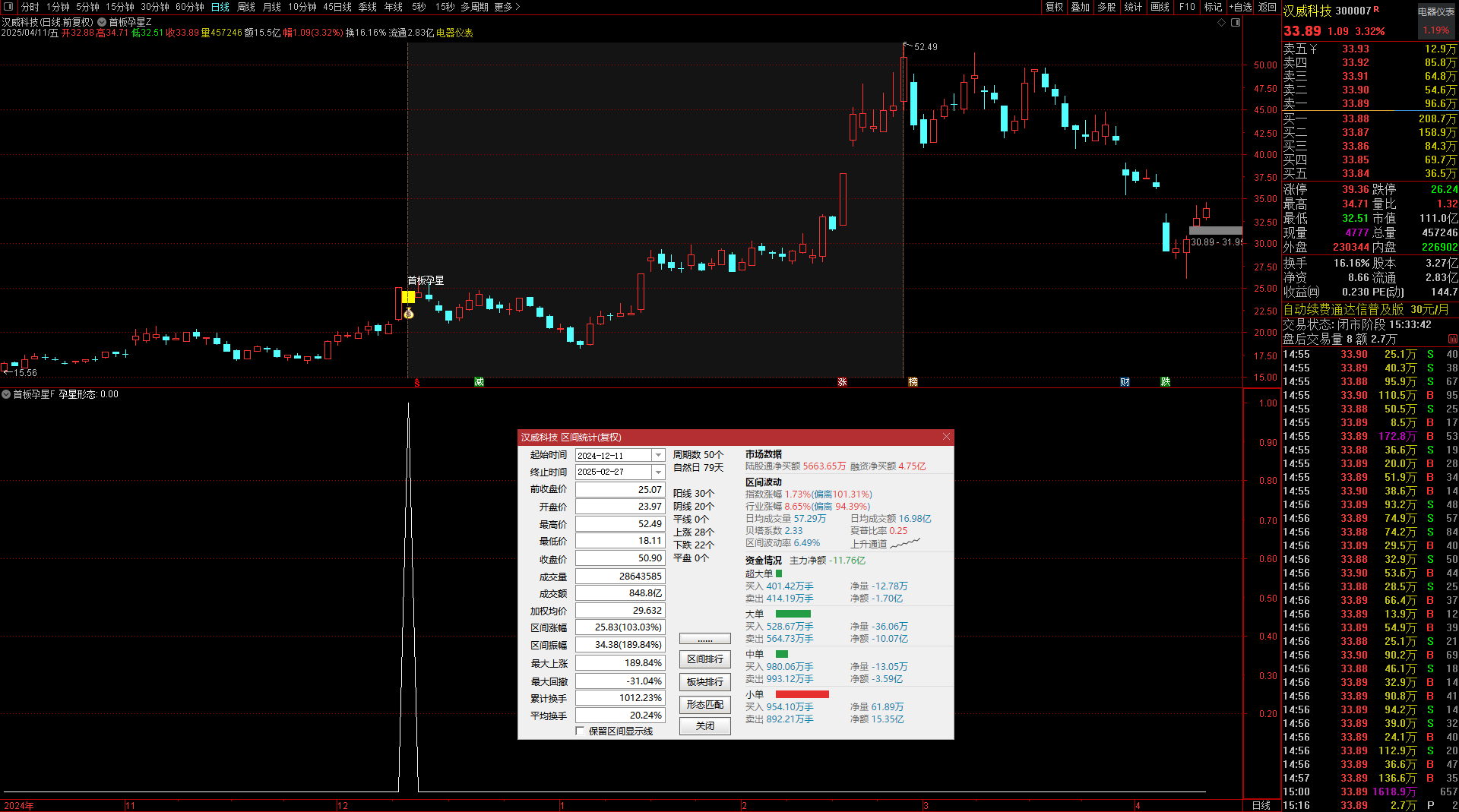The image size is (1459, 812).
Task: Click the 最高价 value field 52.49
Action: (x=620, y=524)
